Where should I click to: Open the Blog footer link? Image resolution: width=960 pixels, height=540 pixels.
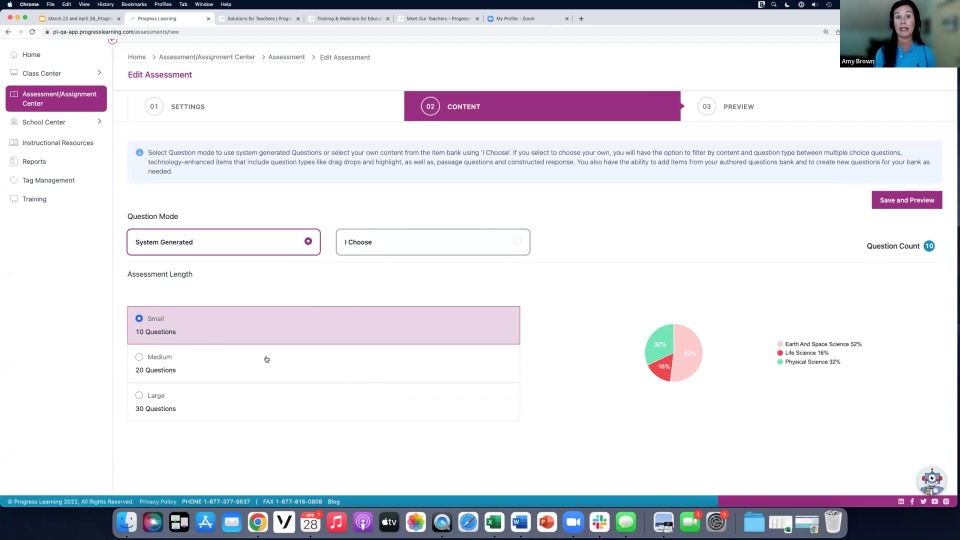click(x=334, y=501)
